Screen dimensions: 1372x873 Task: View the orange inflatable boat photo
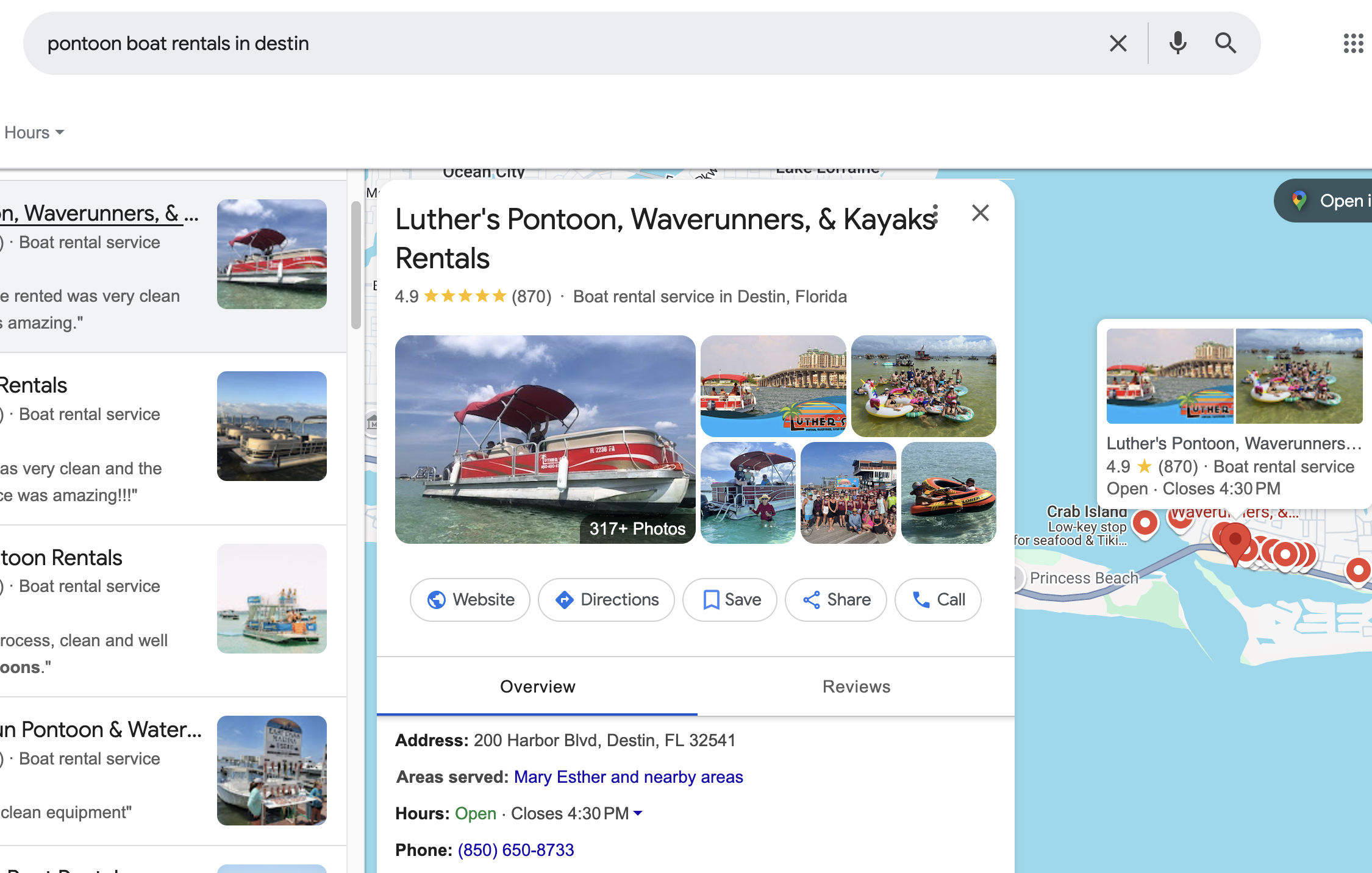(x=949, y=493)
